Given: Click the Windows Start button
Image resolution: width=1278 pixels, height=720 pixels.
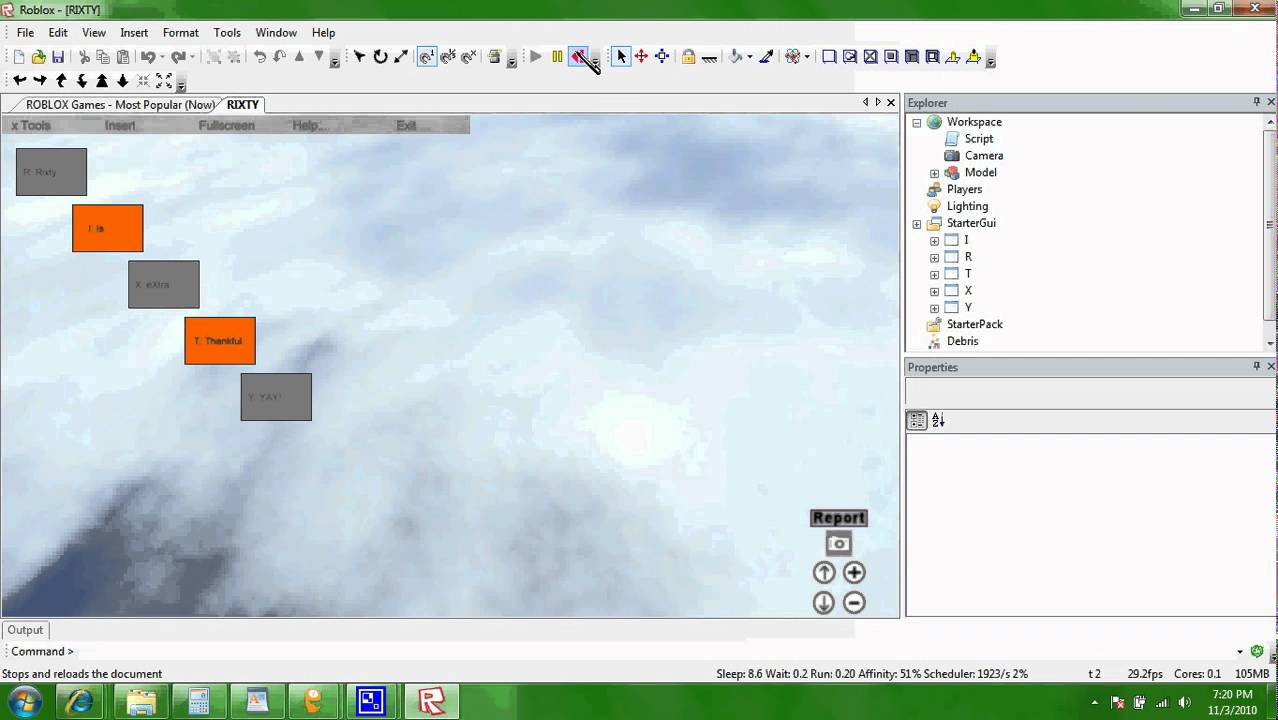Looking at the screenshot, I should click(x=24, y=701).
